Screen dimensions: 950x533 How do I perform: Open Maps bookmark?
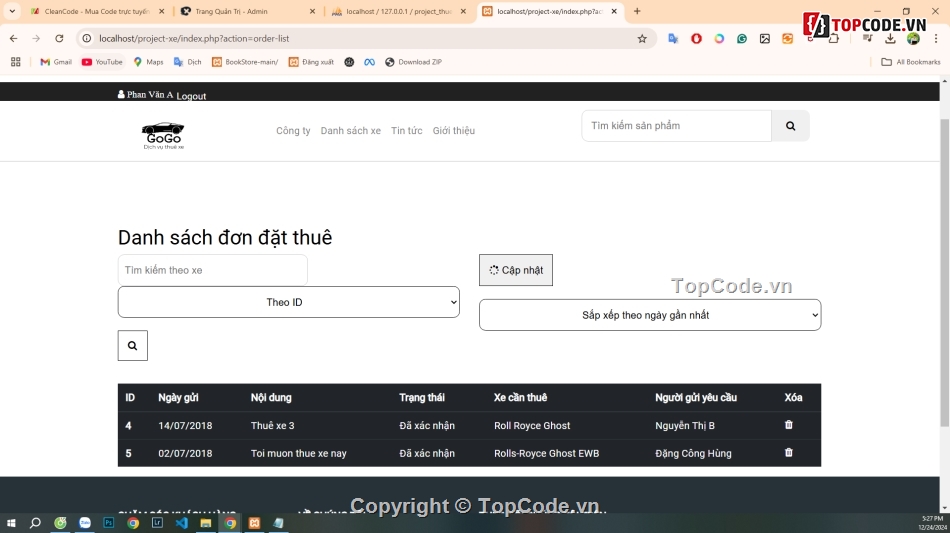point(148,62)
